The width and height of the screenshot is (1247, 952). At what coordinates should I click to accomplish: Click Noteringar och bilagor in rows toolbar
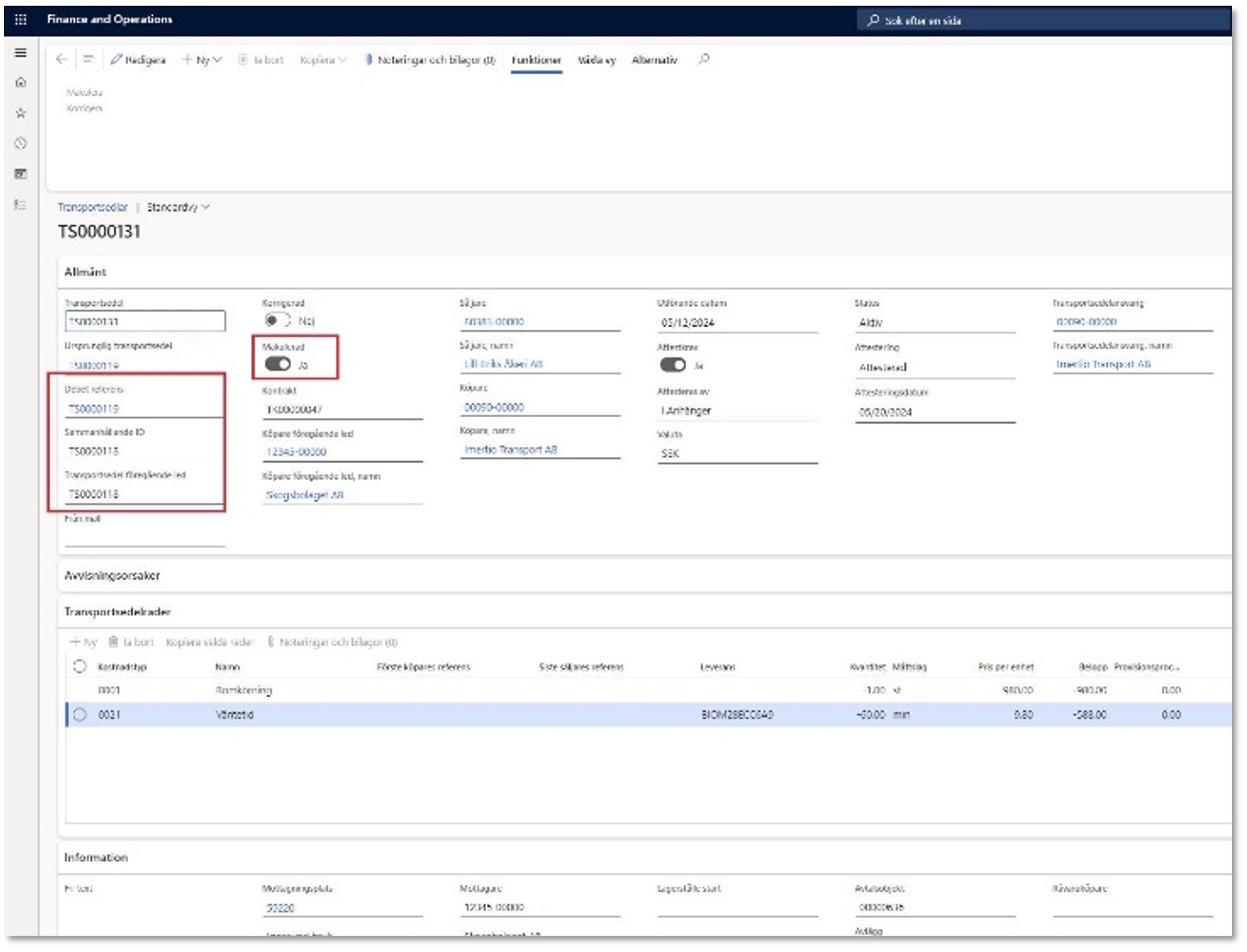click(332, 642)
